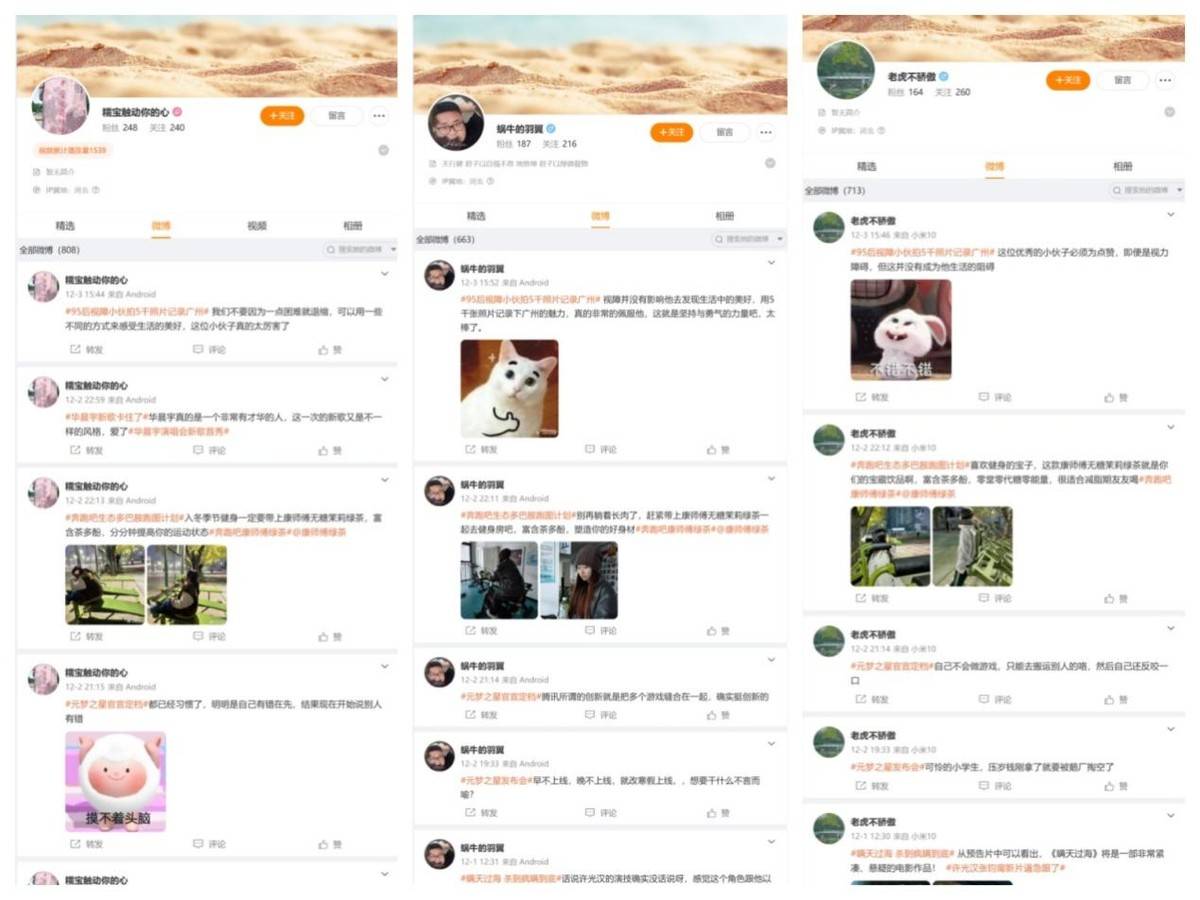The image size is (1200, 900).
Task: Like the 蜗牛的羽翼 gym photos post
Action: pyautogui.click(x=718, y=631)
